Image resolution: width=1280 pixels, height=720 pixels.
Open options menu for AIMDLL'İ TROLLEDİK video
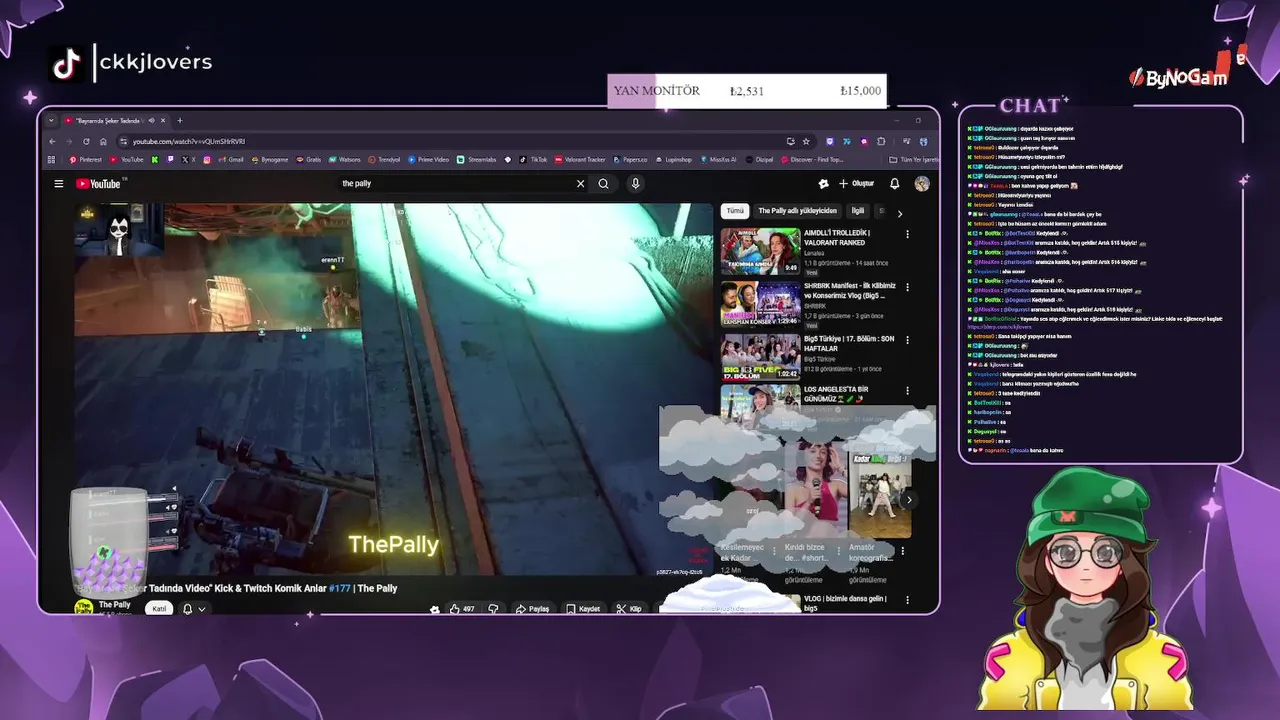908,234
